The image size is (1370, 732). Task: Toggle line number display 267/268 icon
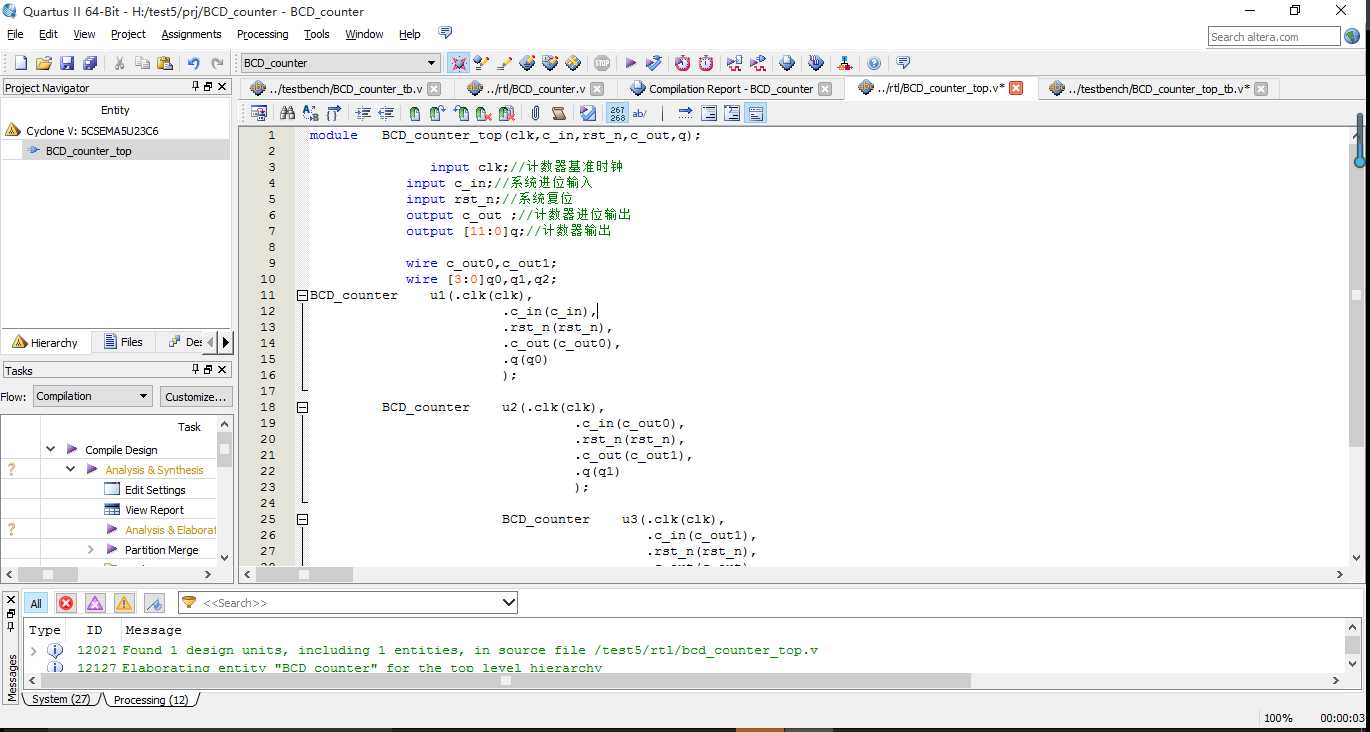point(617,113)
